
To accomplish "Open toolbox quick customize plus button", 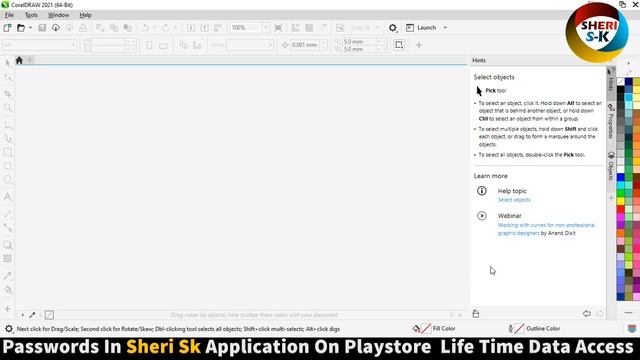I will (7, 309).
